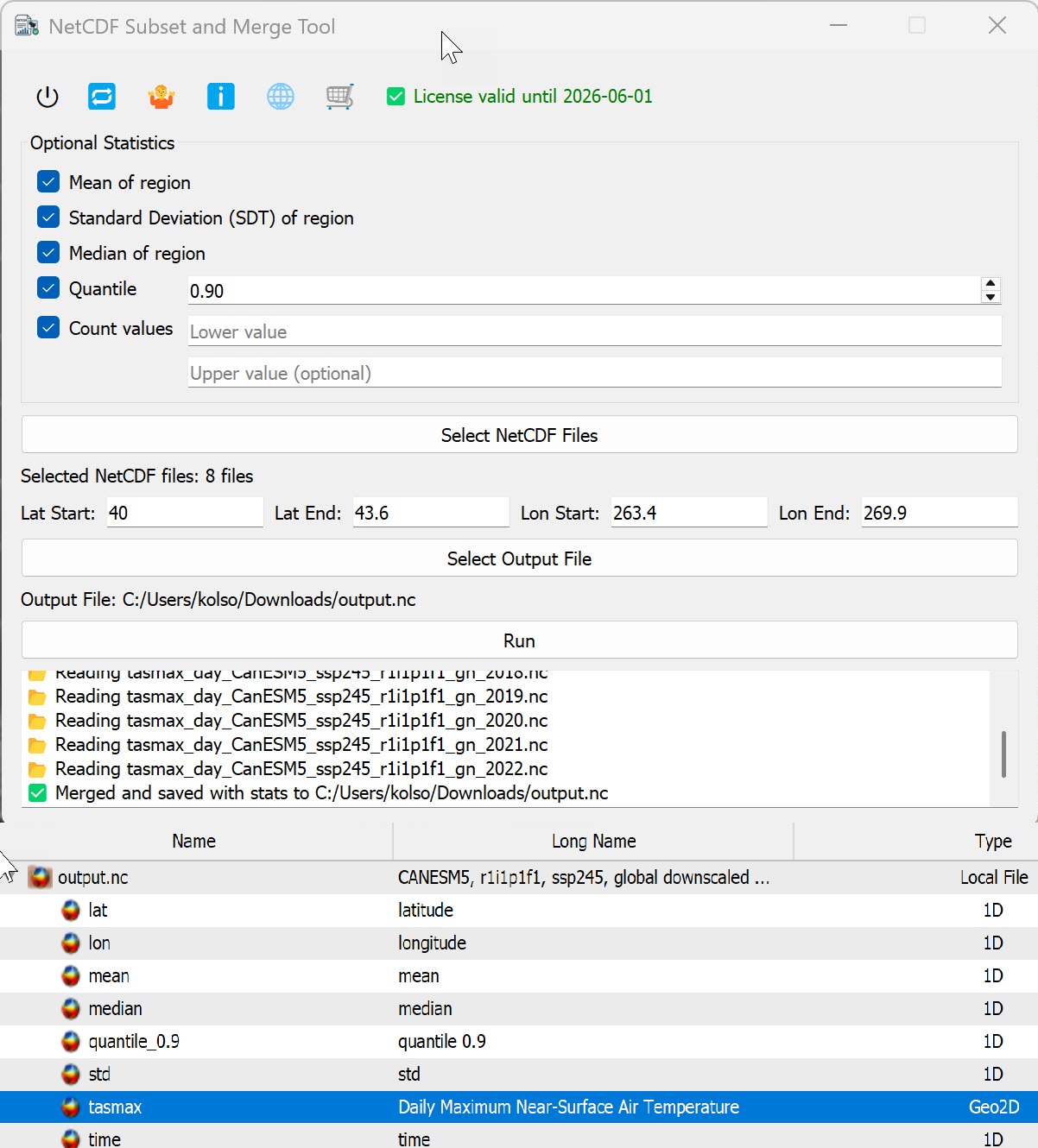
Task: Click the tasmax variable icon
Action: [x=71, y=1107]
